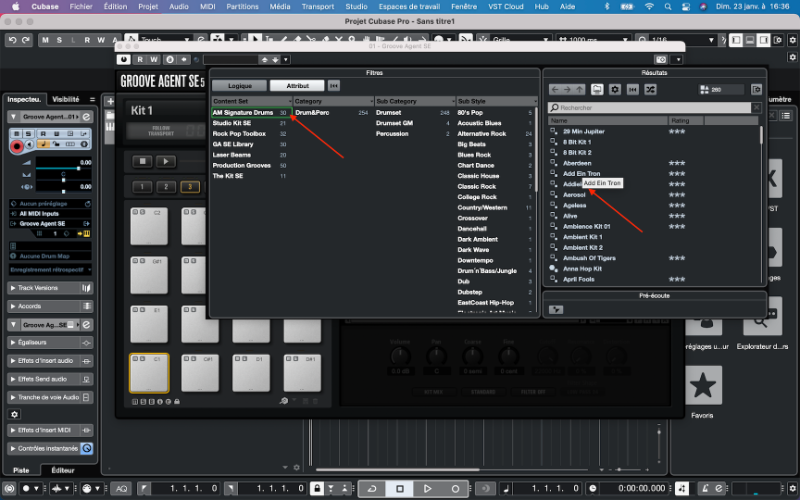Open the MIDI menu
Image resolution: width=800 pixels, height=500 pixels.
tap(207, 7)
